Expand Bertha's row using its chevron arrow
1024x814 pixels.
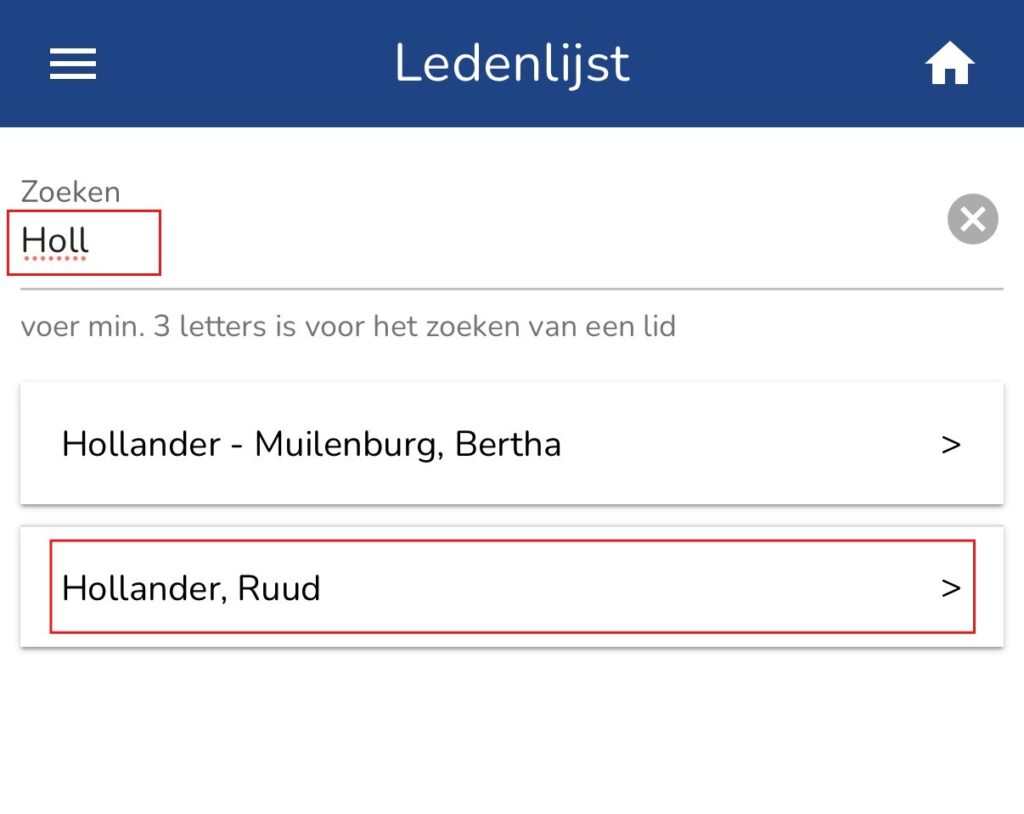click(x=951, y=445)
